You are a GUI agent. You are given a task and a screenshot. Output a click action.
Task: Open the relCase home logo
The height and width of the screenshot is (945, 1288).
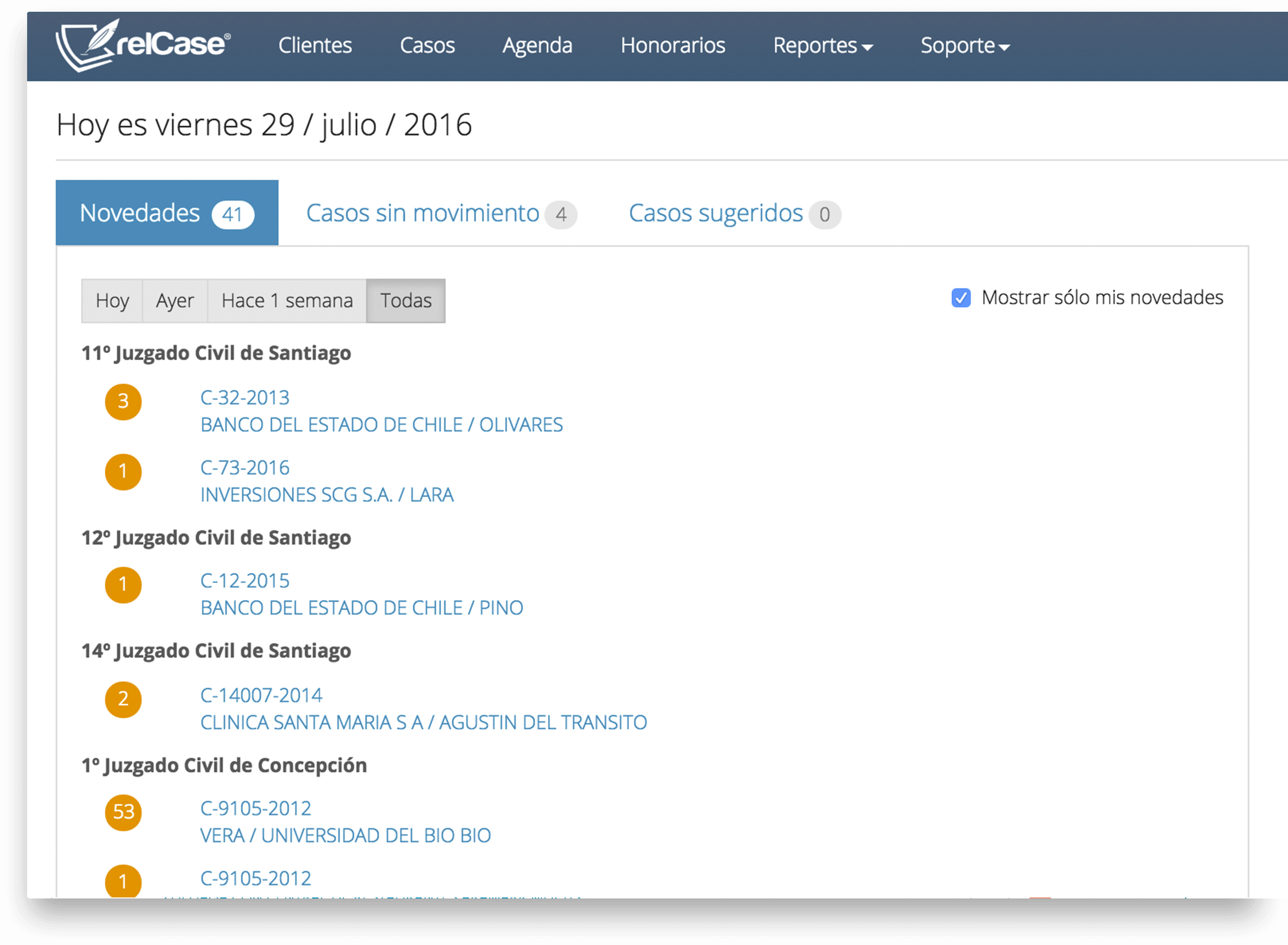[x=143, y=44]
